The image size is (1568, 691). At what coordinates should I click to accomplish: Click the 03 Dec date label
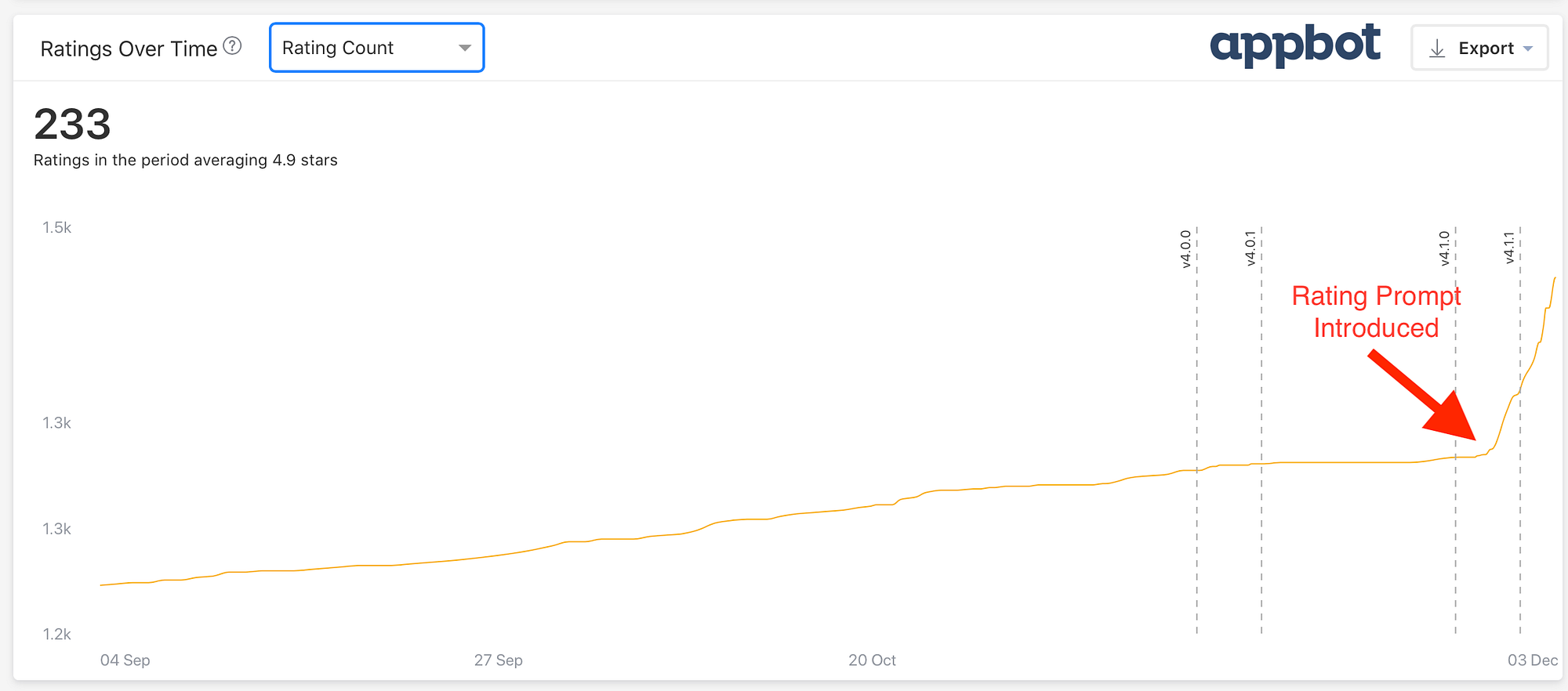click(1532, 660)
